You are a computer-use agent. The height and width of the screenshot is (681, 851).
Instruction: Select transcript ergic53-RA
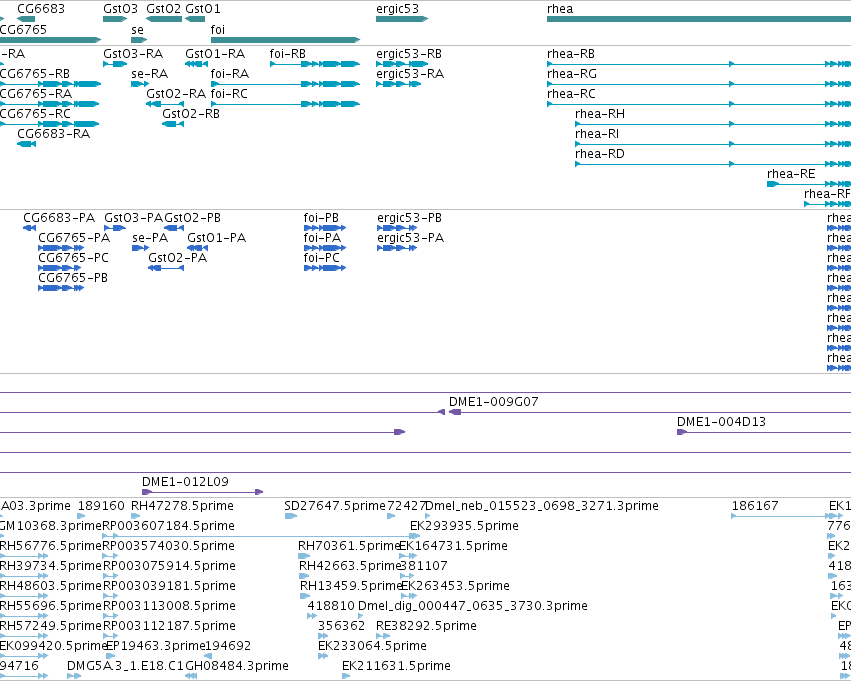(398, 84)
